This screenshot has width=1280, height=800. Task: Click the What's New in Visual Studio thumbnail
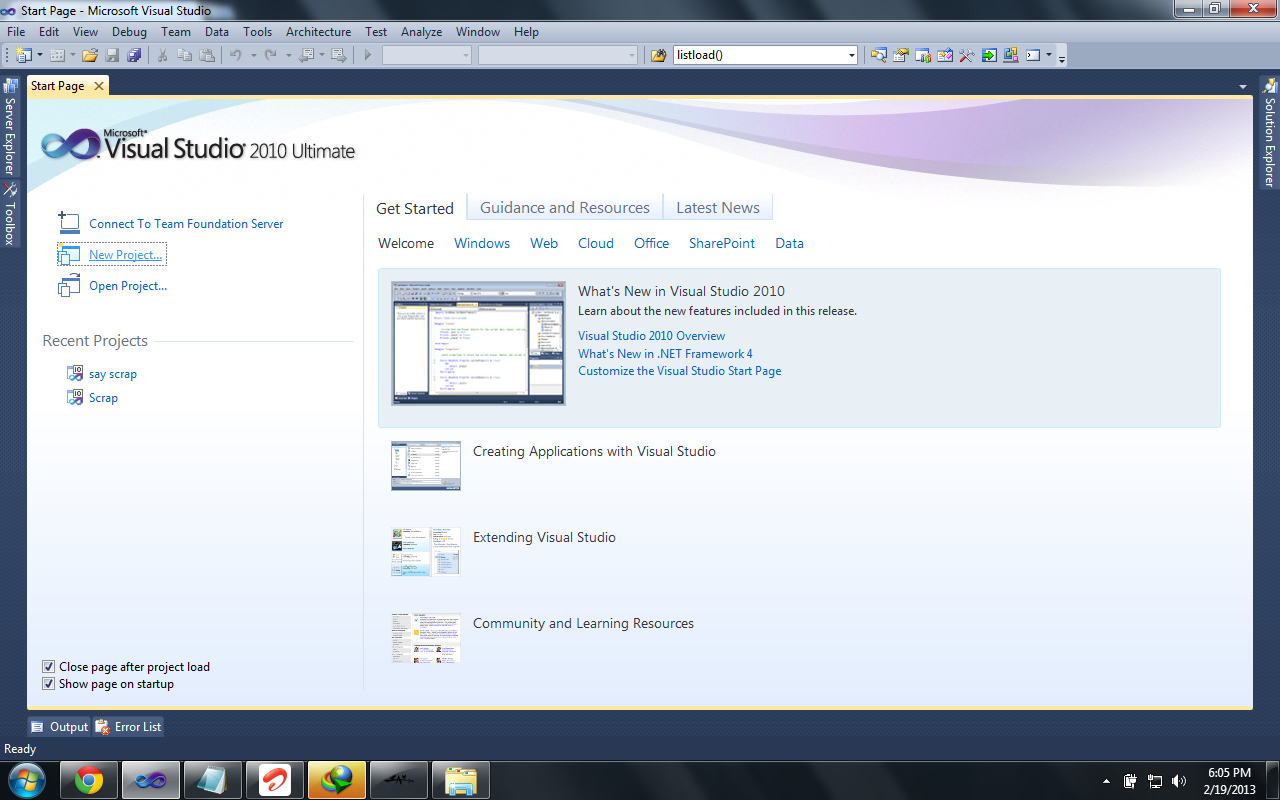point(478,343)
